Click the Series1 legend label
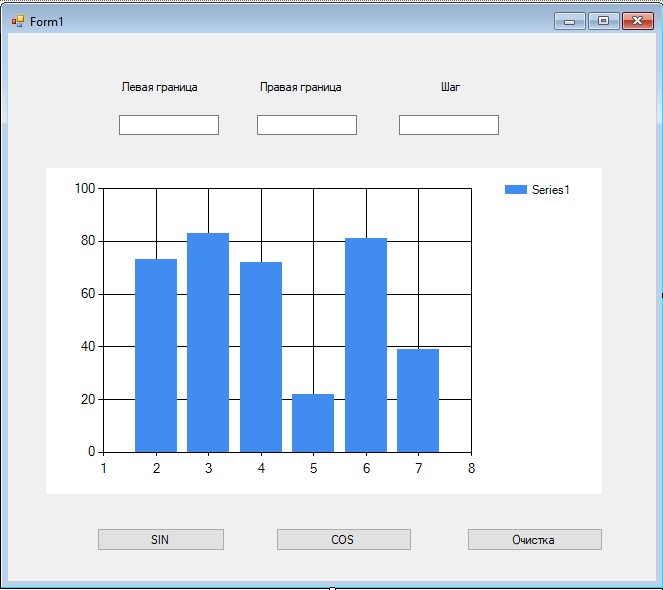 coord(551,190)
